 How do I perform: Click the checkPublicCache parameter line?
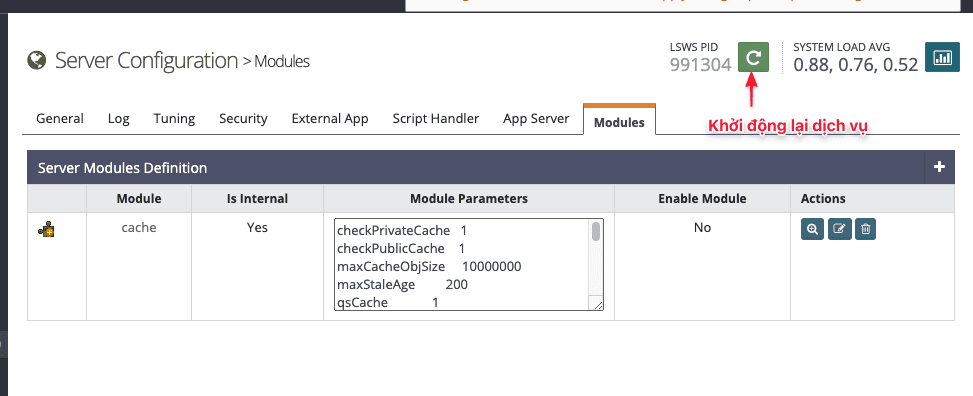(x=401, y=249)
